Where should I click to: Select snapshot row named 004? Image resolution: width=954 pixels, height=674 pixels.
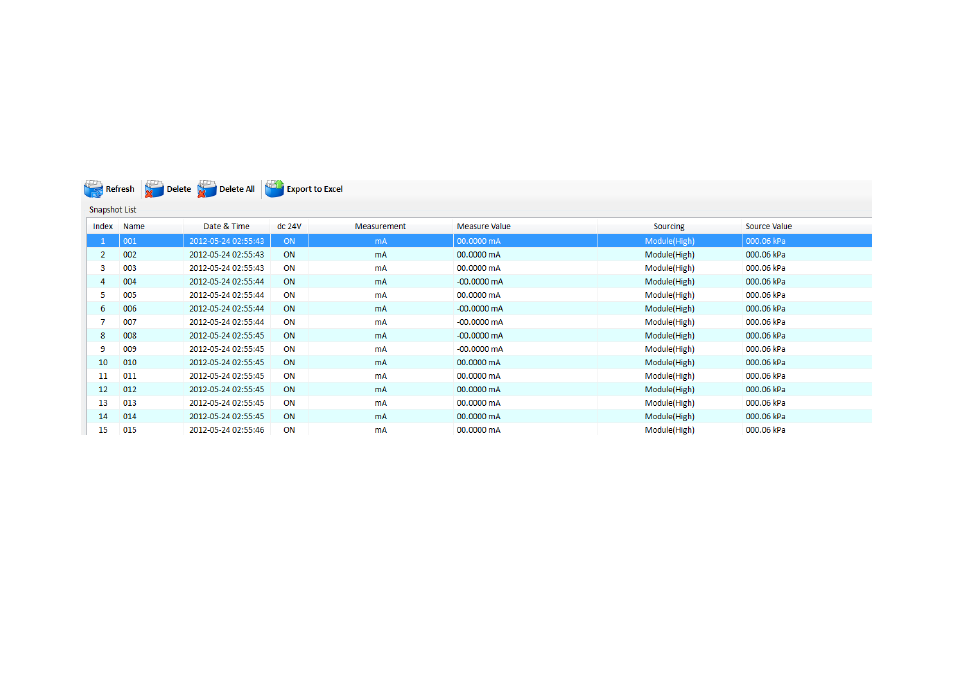[x=479, y=282]
